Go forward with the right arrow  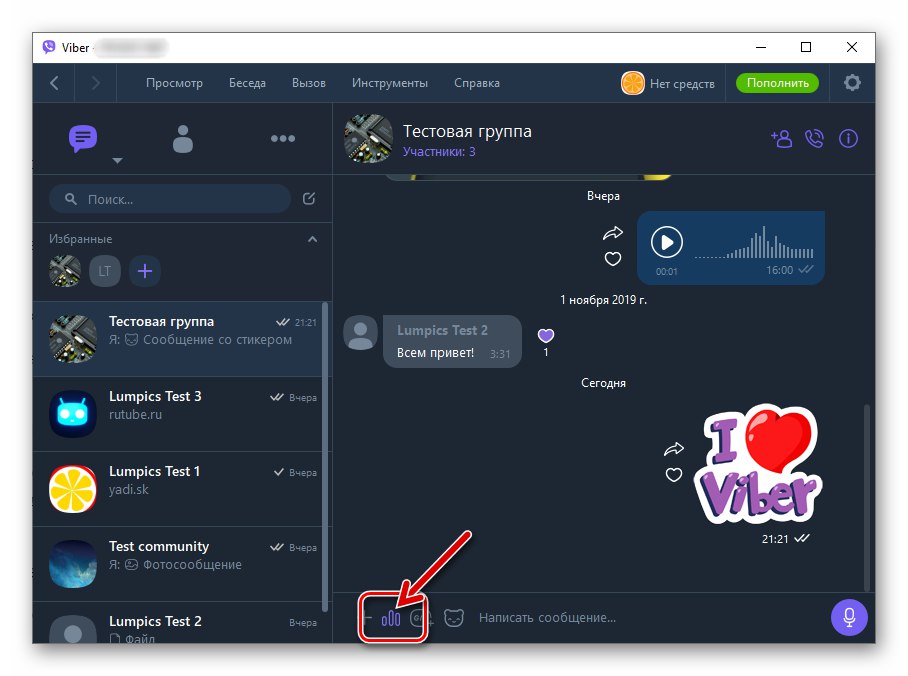tap(96, 83)
